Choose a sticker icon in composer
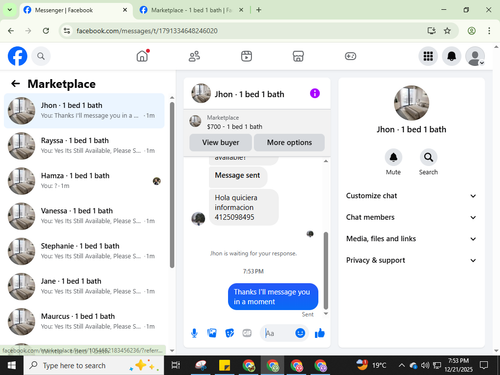 (x=229, y=333)
